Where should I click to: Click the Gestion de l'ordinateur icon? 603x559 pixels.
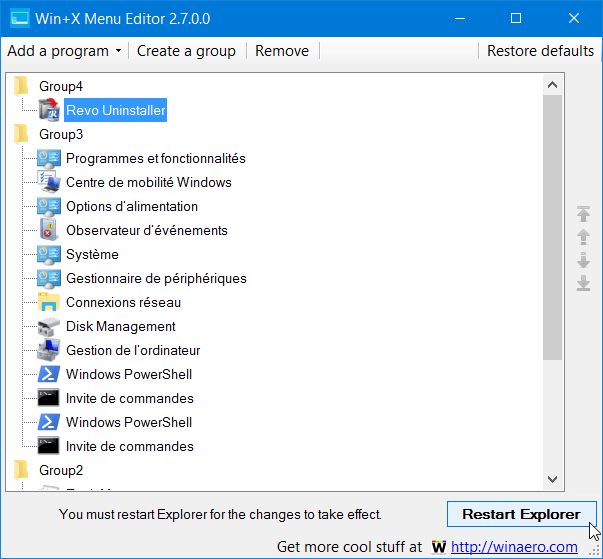(x=49, y=350)
